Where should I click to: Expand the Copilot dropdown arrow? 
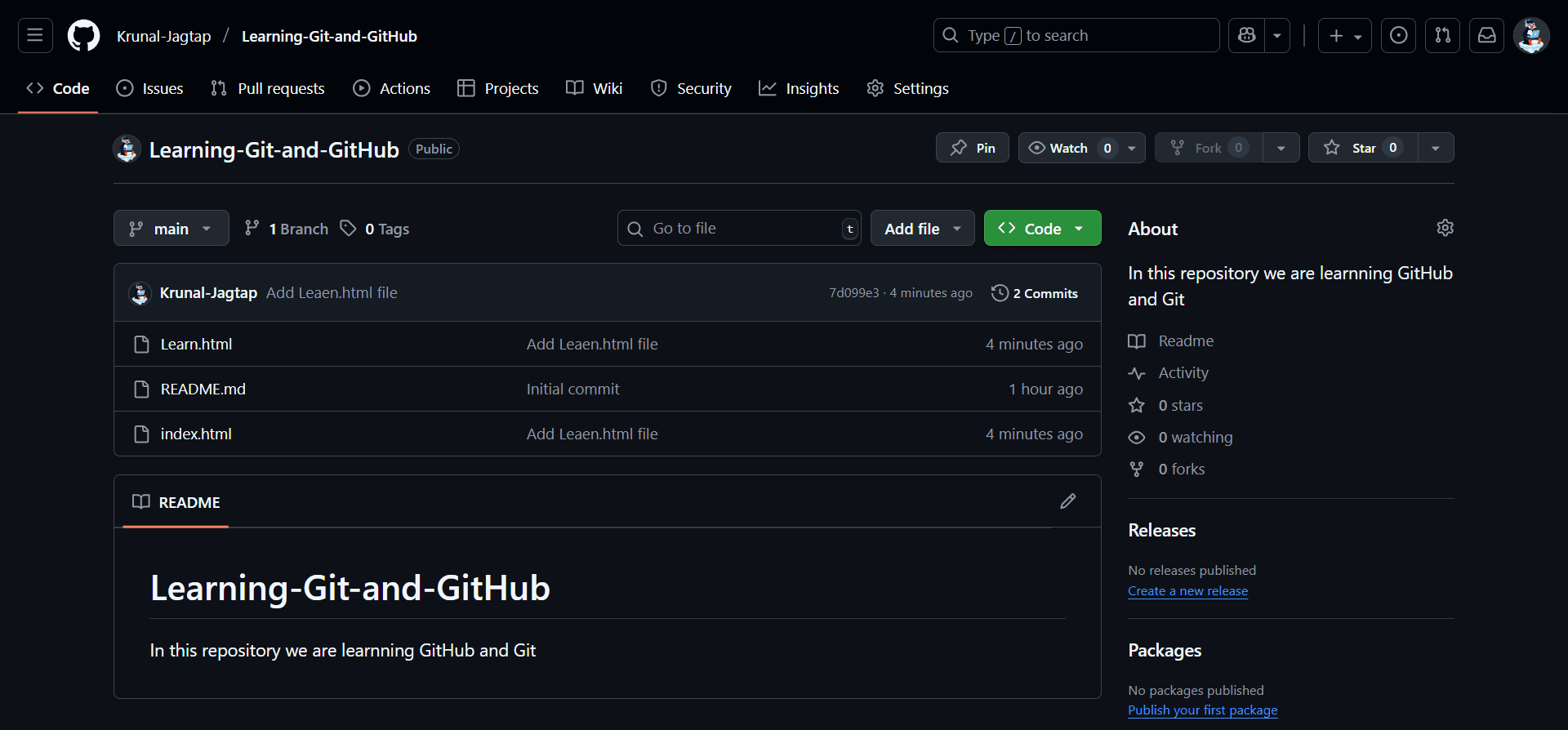coord(1277,35)
